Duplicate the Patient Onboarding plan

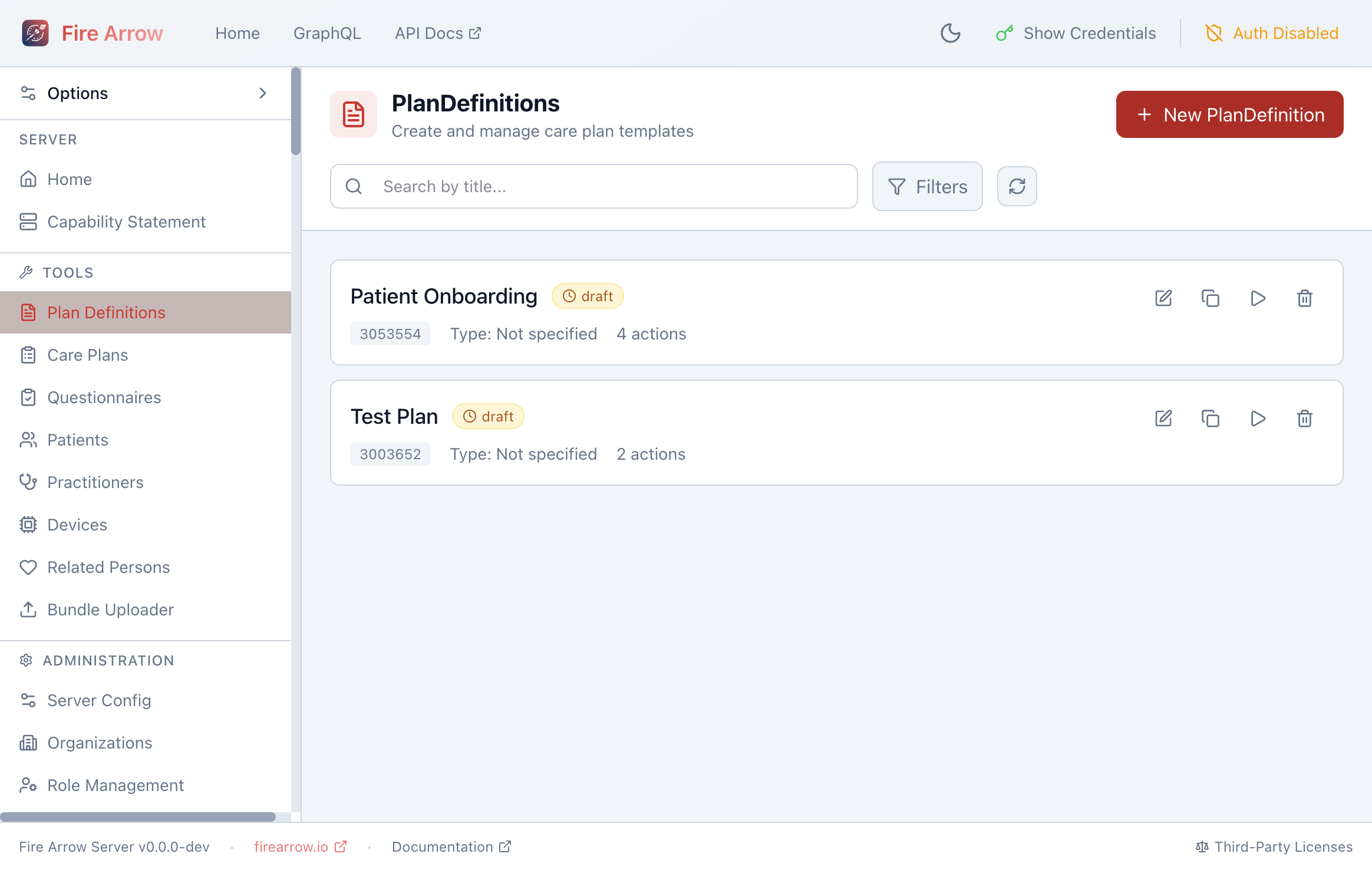pos(1211,298)
